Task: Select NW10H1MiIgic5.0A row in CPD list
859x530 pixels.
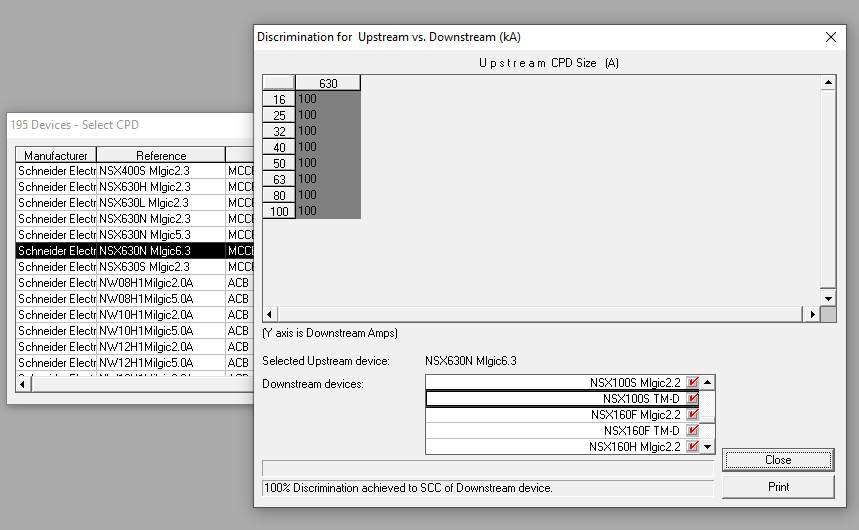Action: [135, 330]
